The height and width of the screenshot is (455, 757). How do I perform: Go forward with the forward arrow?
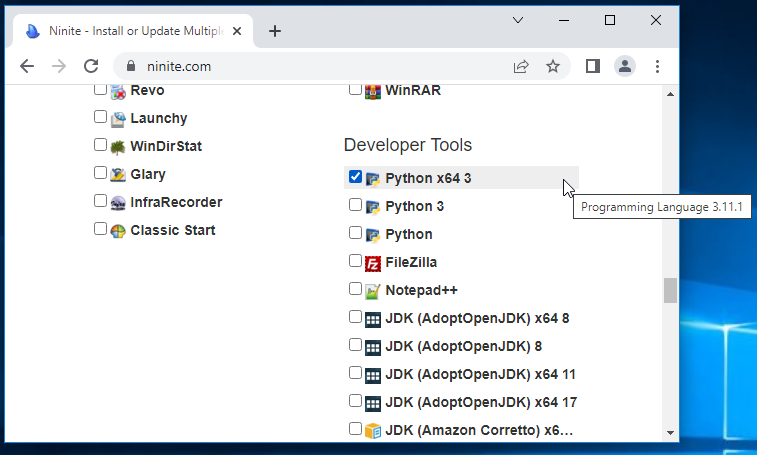pyautogui.click(x=59, y=66)
